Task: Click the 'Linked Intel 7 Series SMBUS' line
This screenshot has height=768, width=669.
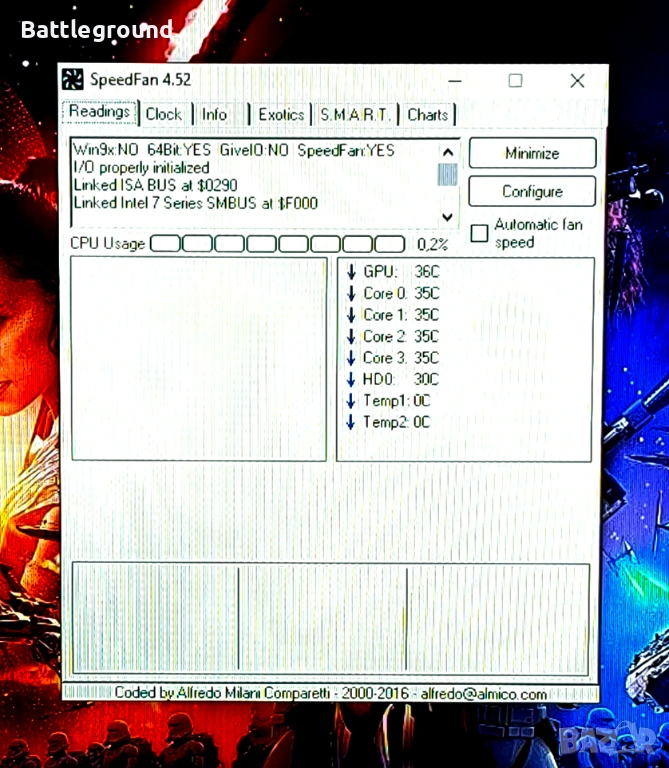Action: click(x=195, y=203)
